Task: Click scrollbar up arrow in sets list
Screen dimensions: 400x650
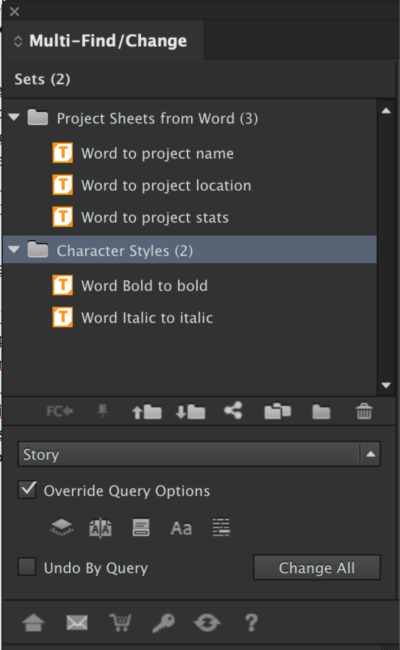Action: 386,111
